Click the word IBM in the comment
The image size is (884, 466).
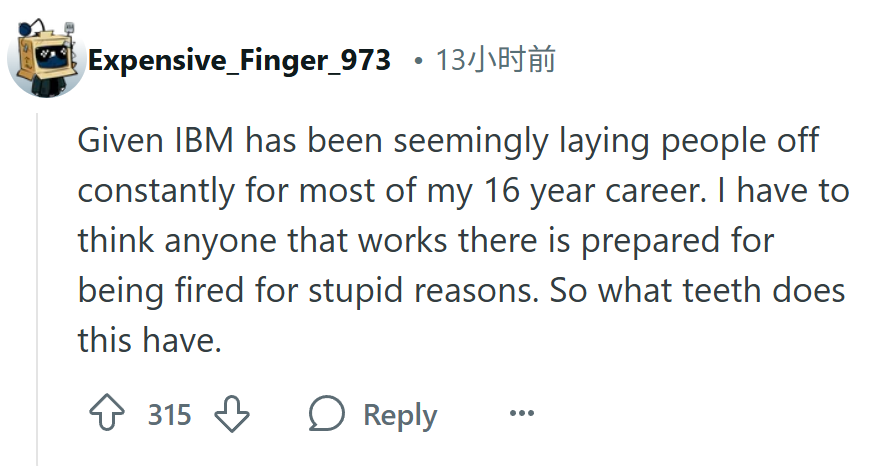(204, 140)
